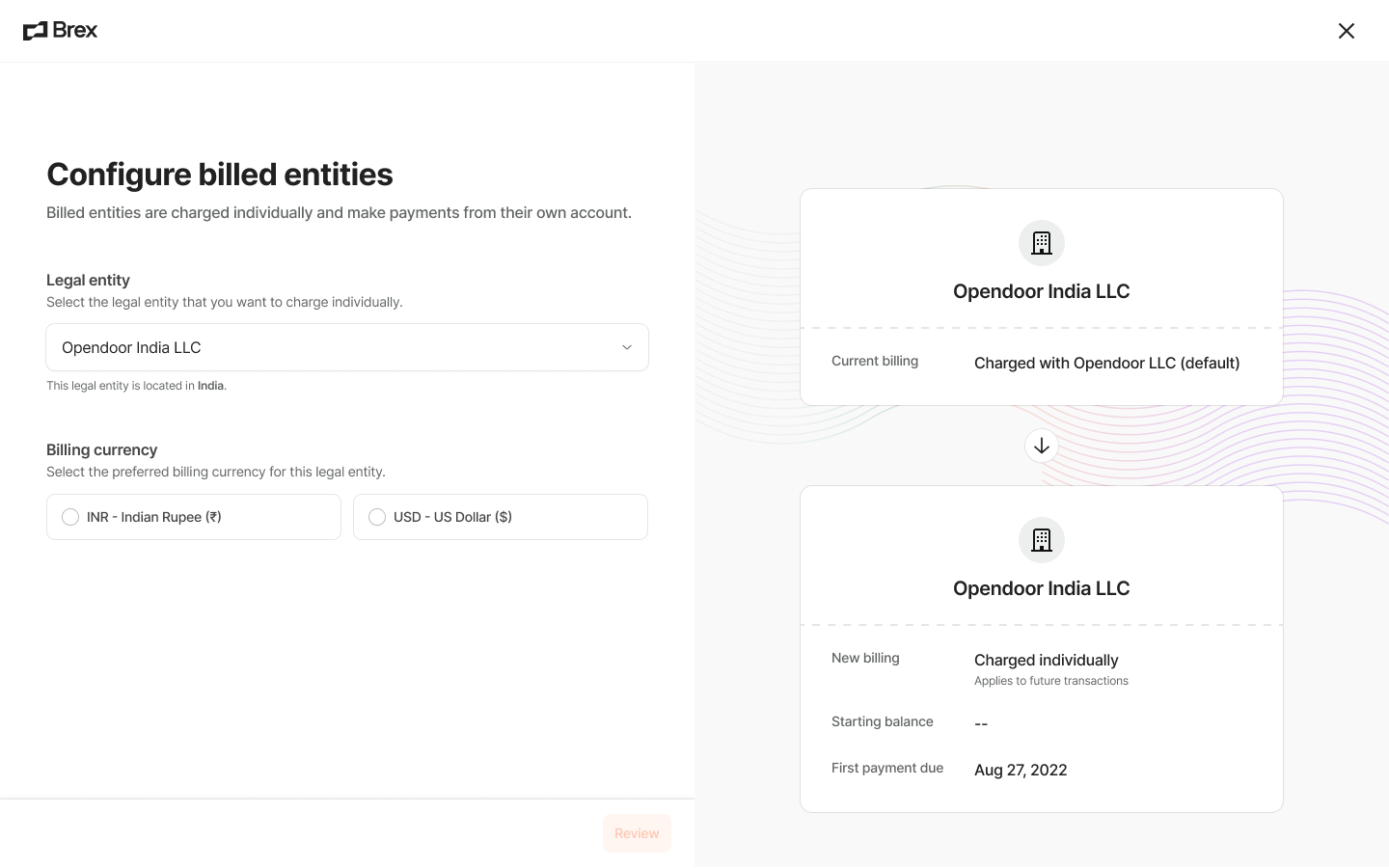The image size is (1389, 868).
Task: Click the Starting balance value dashes
Action: [x=981, y=723]
